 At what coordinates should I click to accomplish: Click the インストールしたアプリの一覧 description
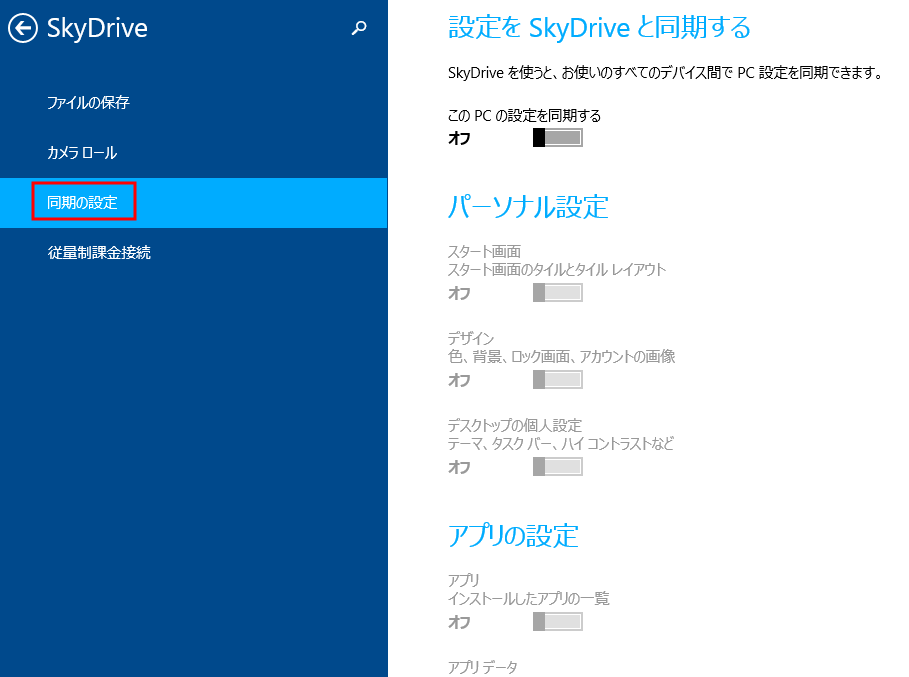click(x=529, y=599)
